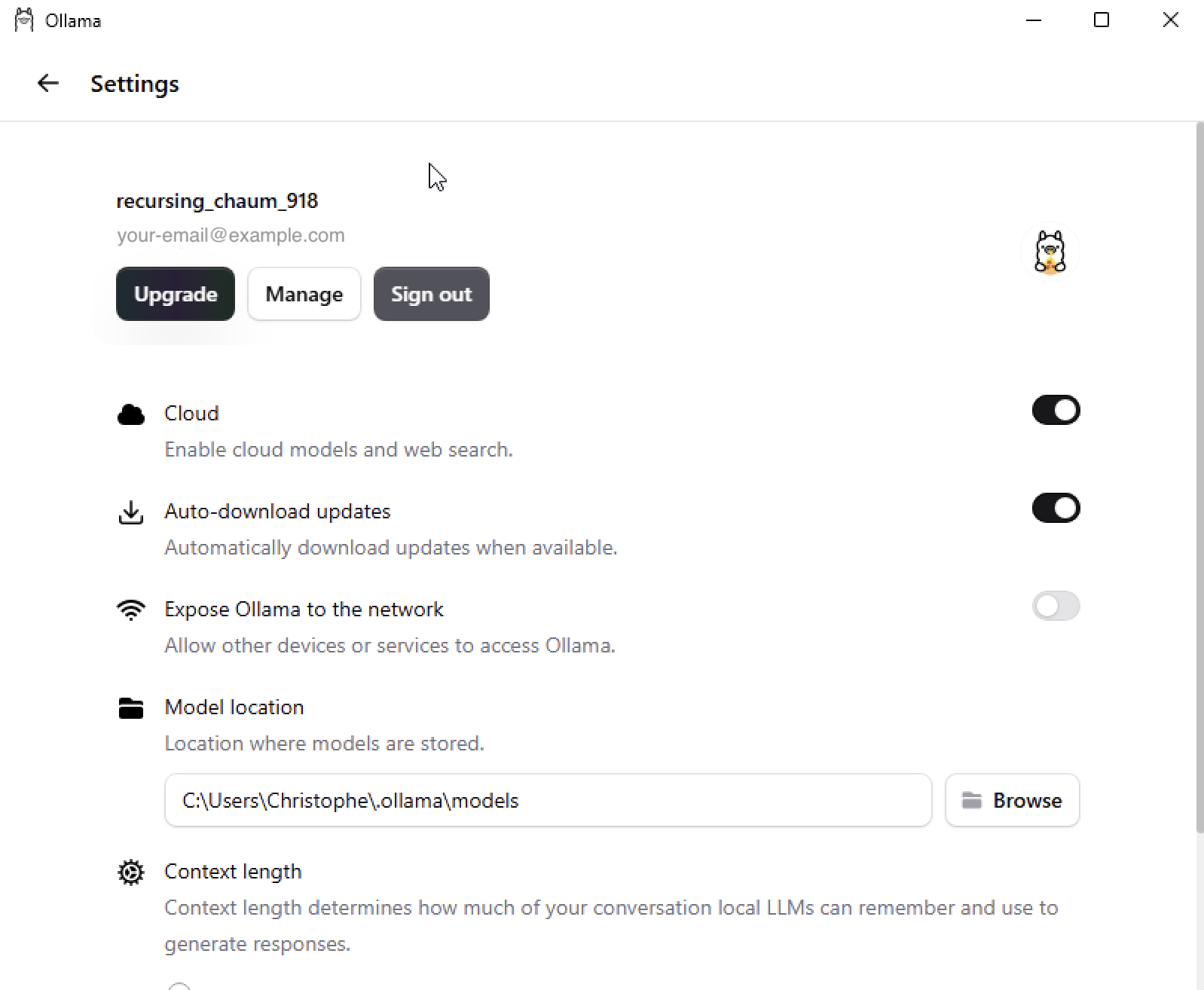Click 'Enable cloud models and web search.' description

(x=338, y=450)
